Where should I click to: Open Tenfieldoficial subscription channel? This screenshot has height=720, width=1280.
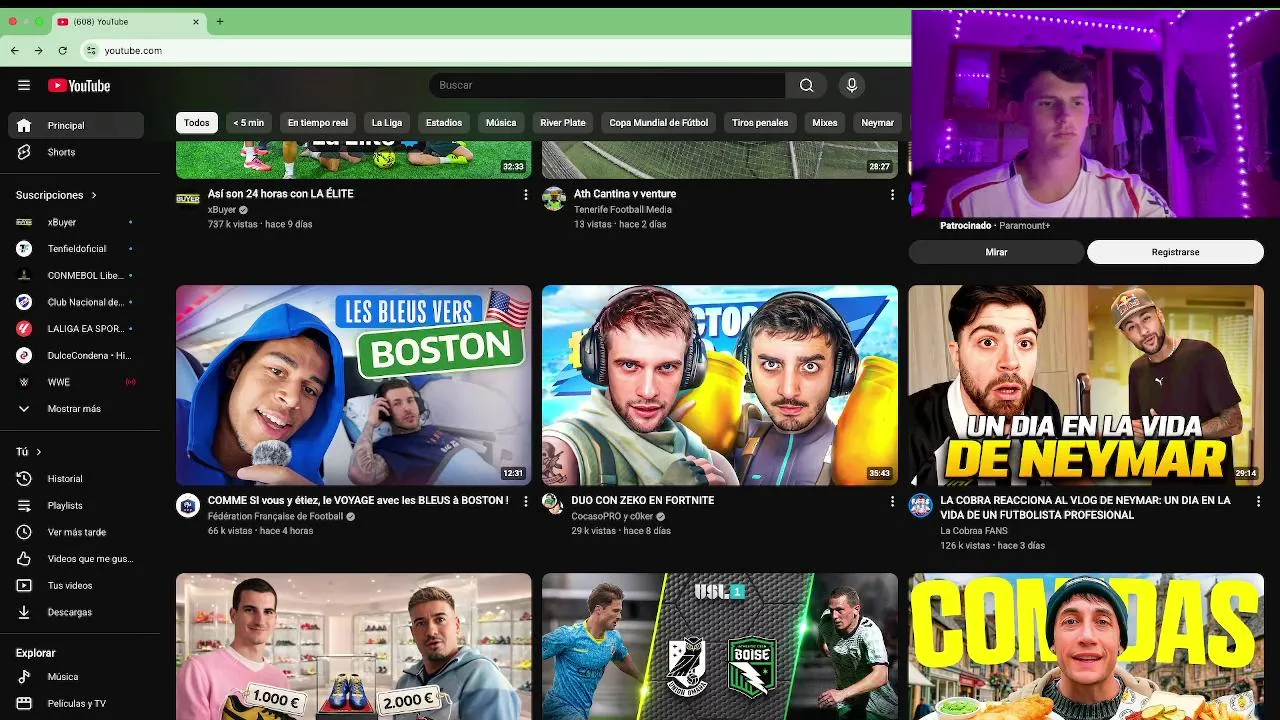(76, 249)
